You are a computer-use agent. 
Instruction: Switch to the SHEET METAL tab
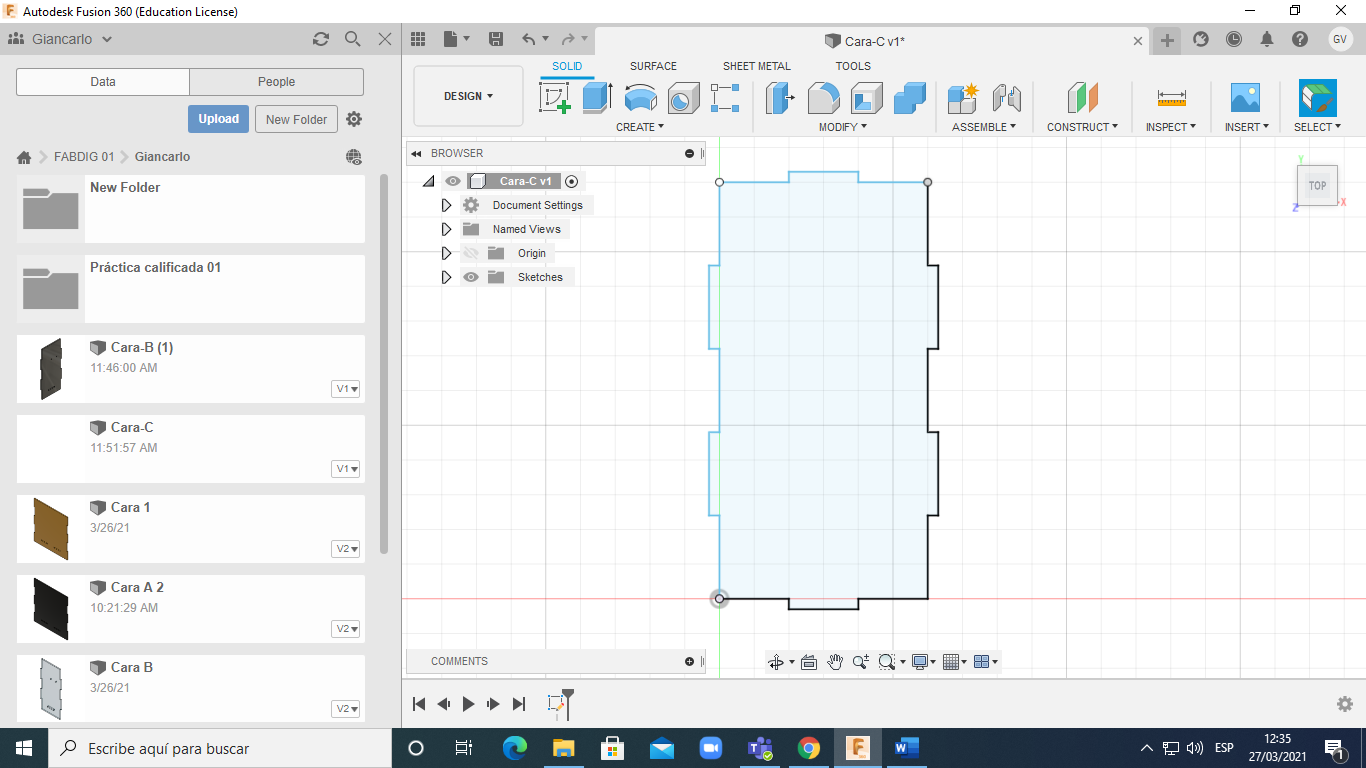757,66
